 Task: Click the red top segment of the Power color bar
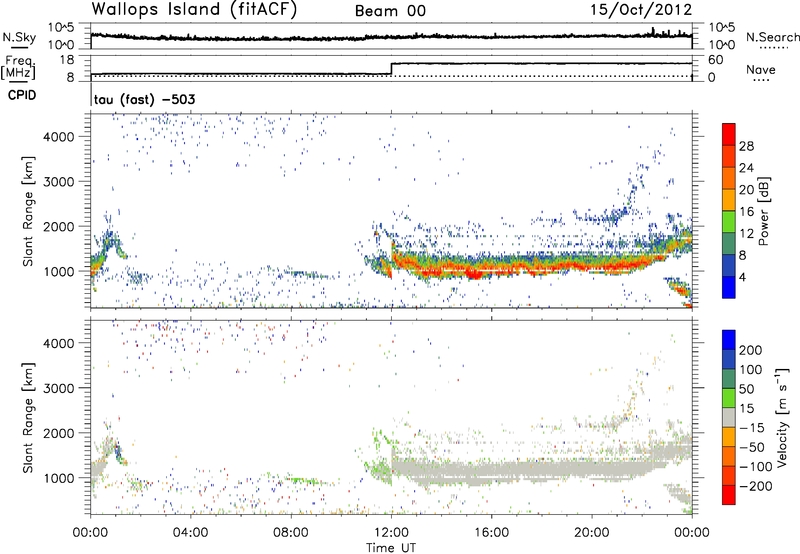coord(729,134)
